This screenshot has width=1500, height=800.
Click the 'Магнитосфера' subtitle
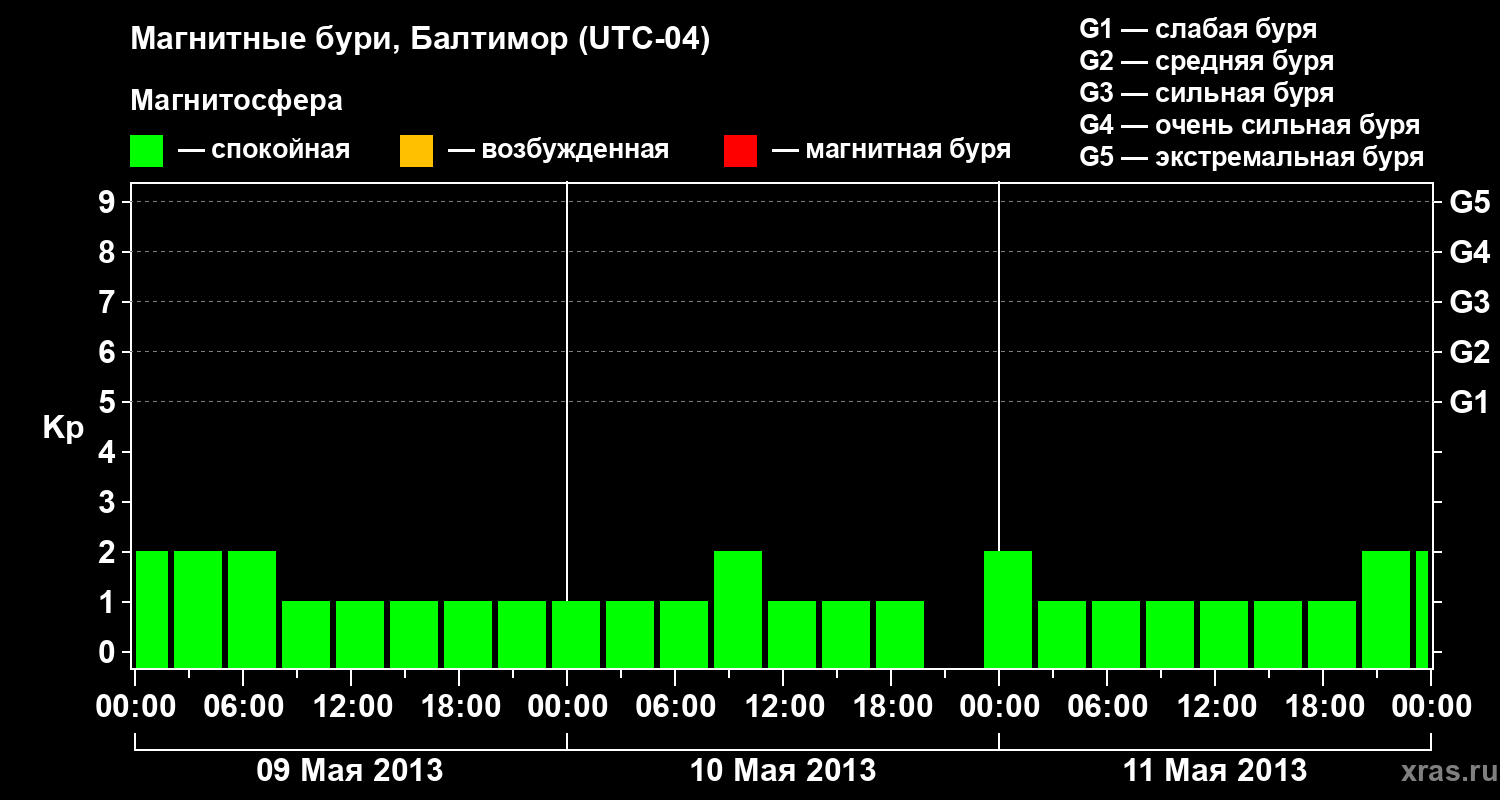(237, 101)
